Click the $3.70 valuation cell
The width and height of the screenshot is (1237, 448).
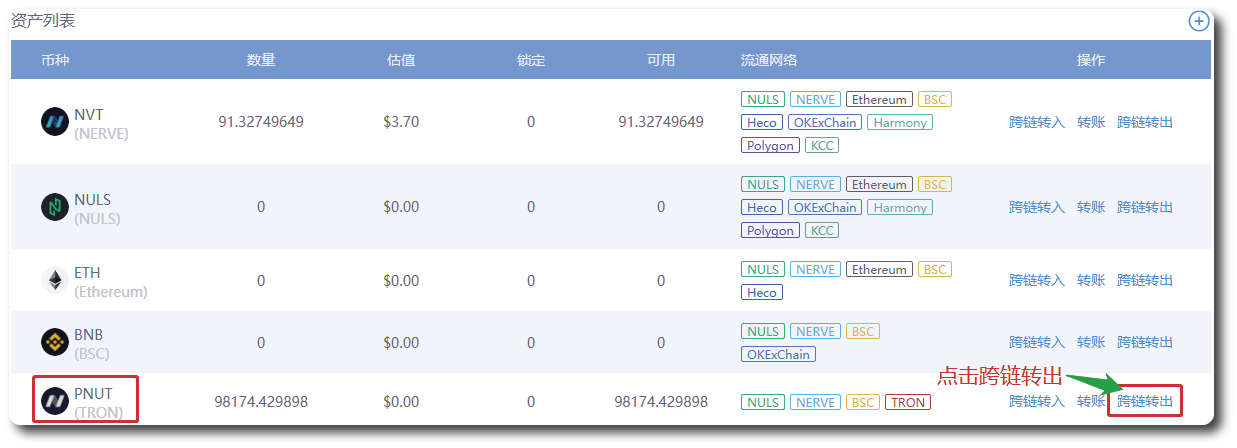(x=401, y=122)
